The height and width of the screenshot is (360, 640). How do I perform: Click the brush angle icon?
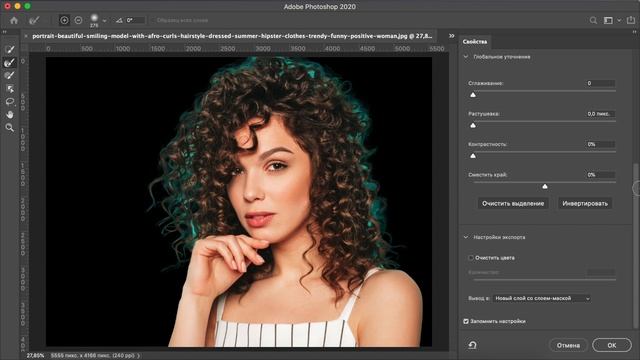point(119,20)
